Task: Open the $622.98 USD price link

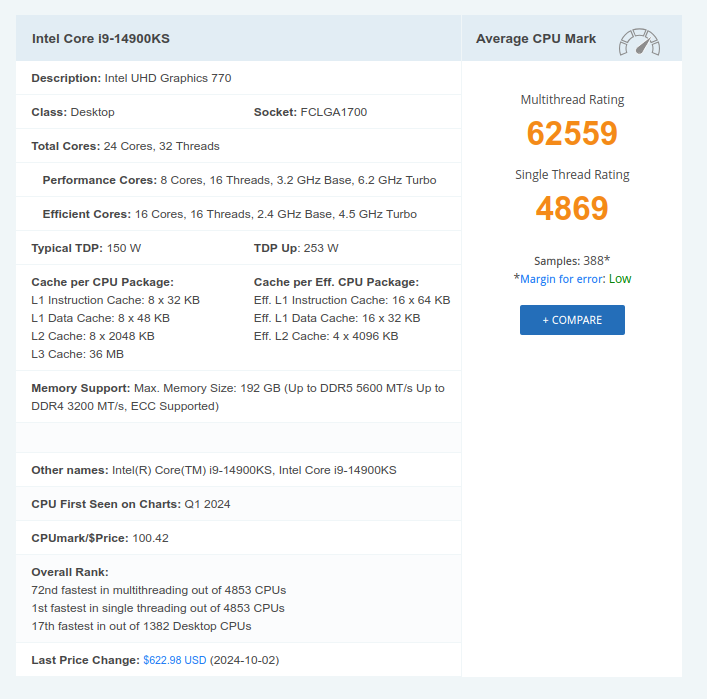Action: click(174, 660)
